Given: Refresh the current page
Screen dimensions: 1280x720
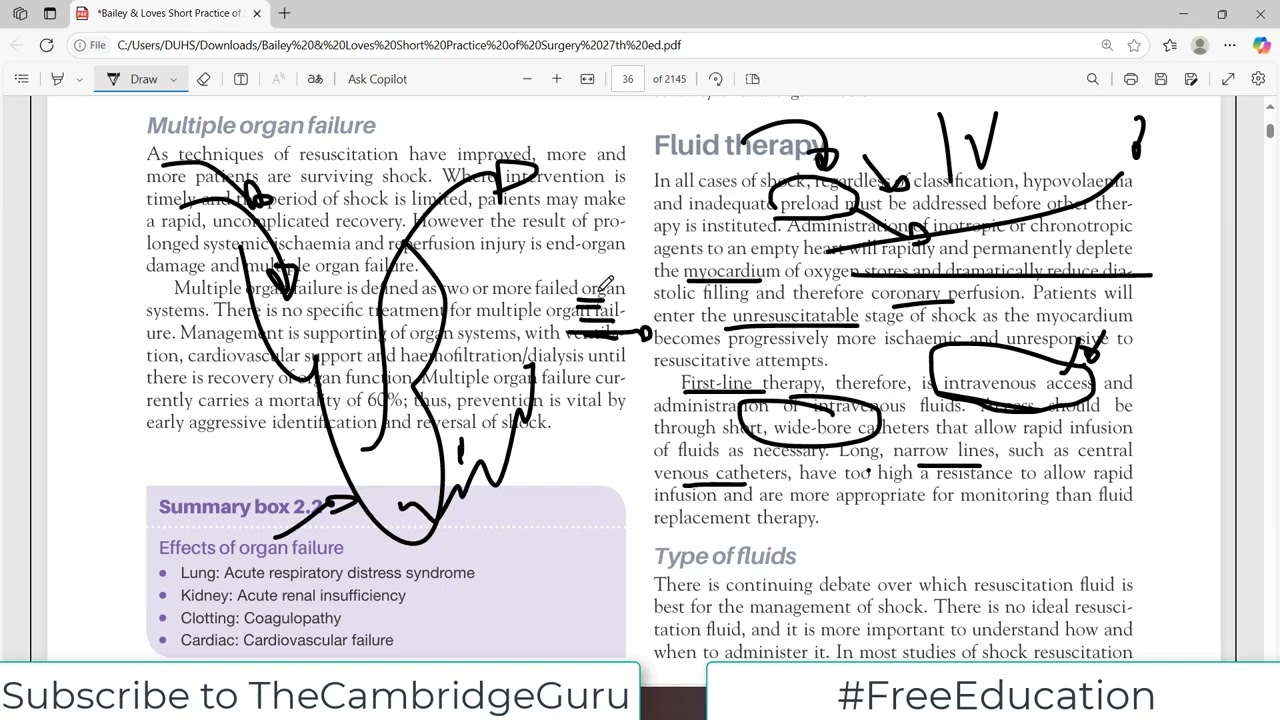Looking at the screenshot, I should tap(46, 45).
